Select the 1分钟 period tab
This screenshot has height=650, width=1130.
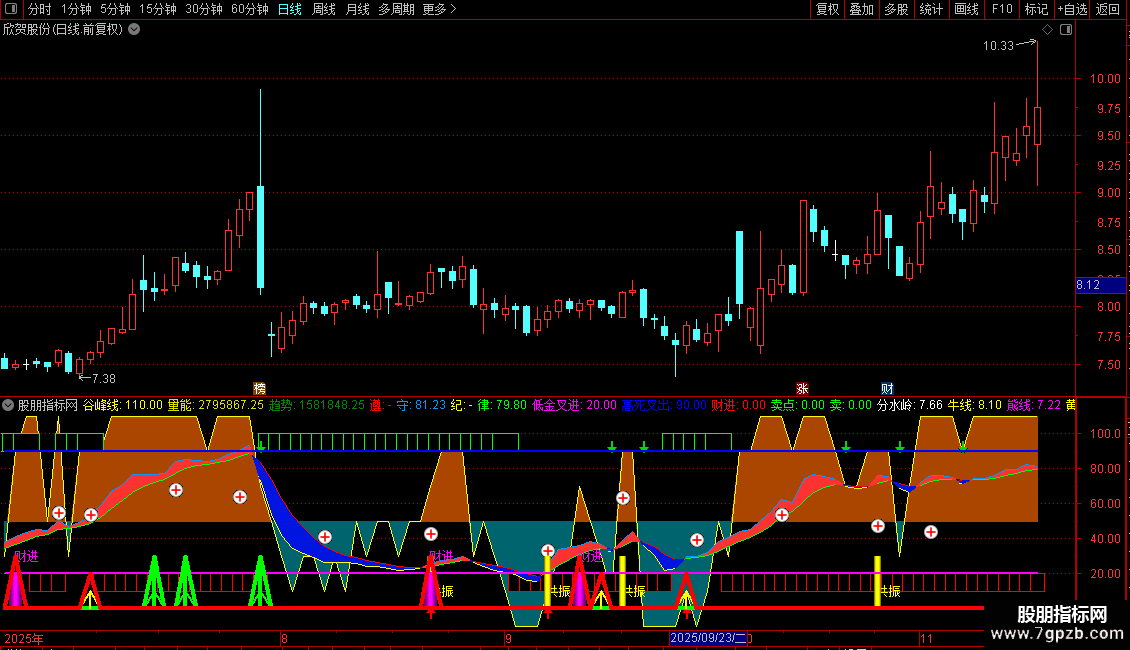click(x=76, y=9)
